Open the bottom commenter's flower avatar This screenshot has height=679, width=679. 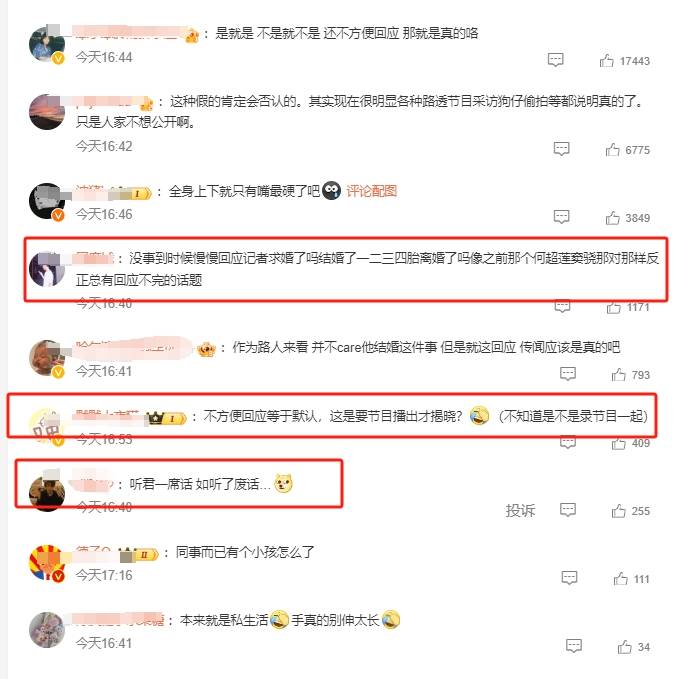47,630
